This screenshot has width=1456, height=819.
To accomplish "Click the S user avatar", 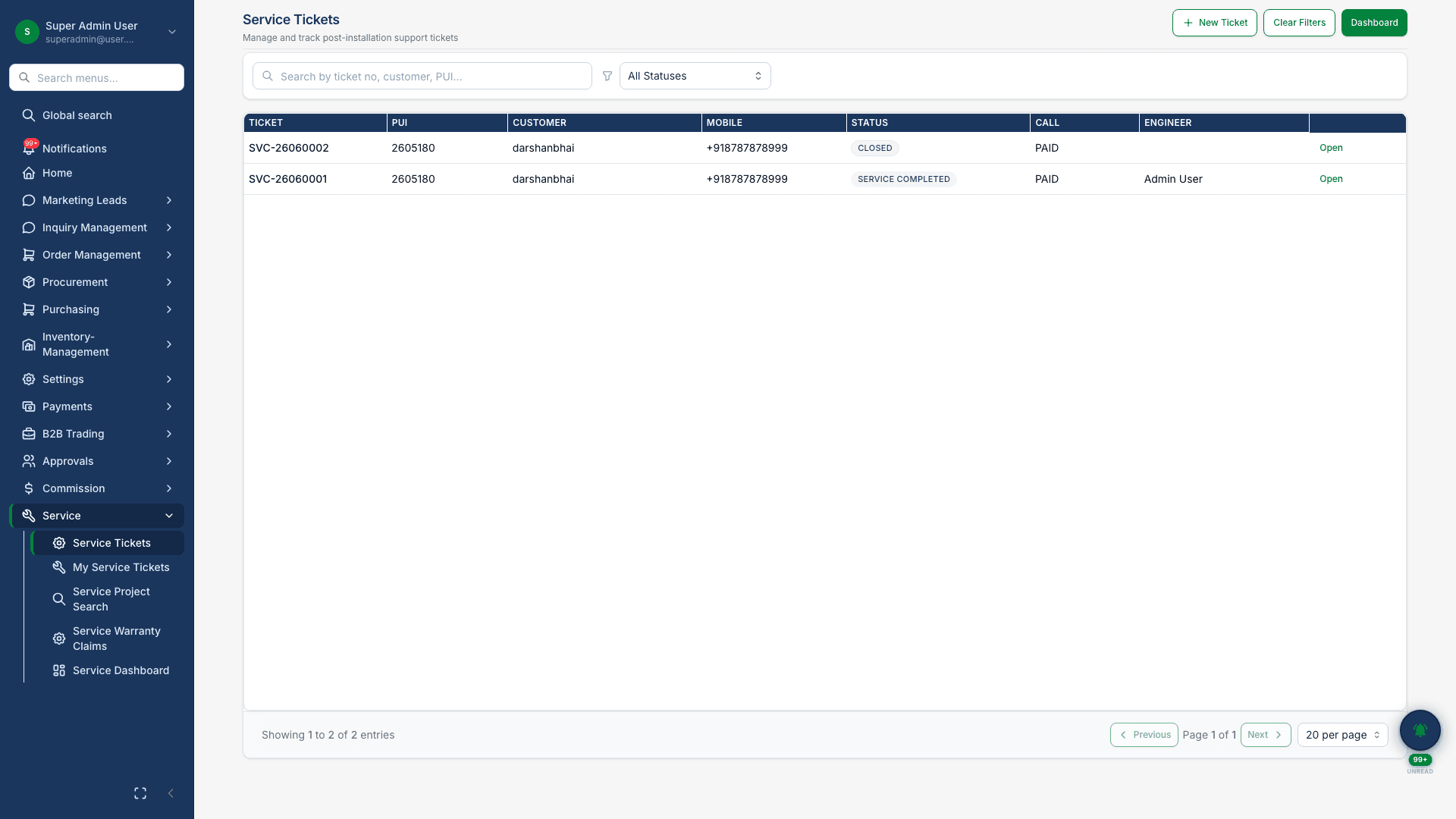I will (27, 32).
